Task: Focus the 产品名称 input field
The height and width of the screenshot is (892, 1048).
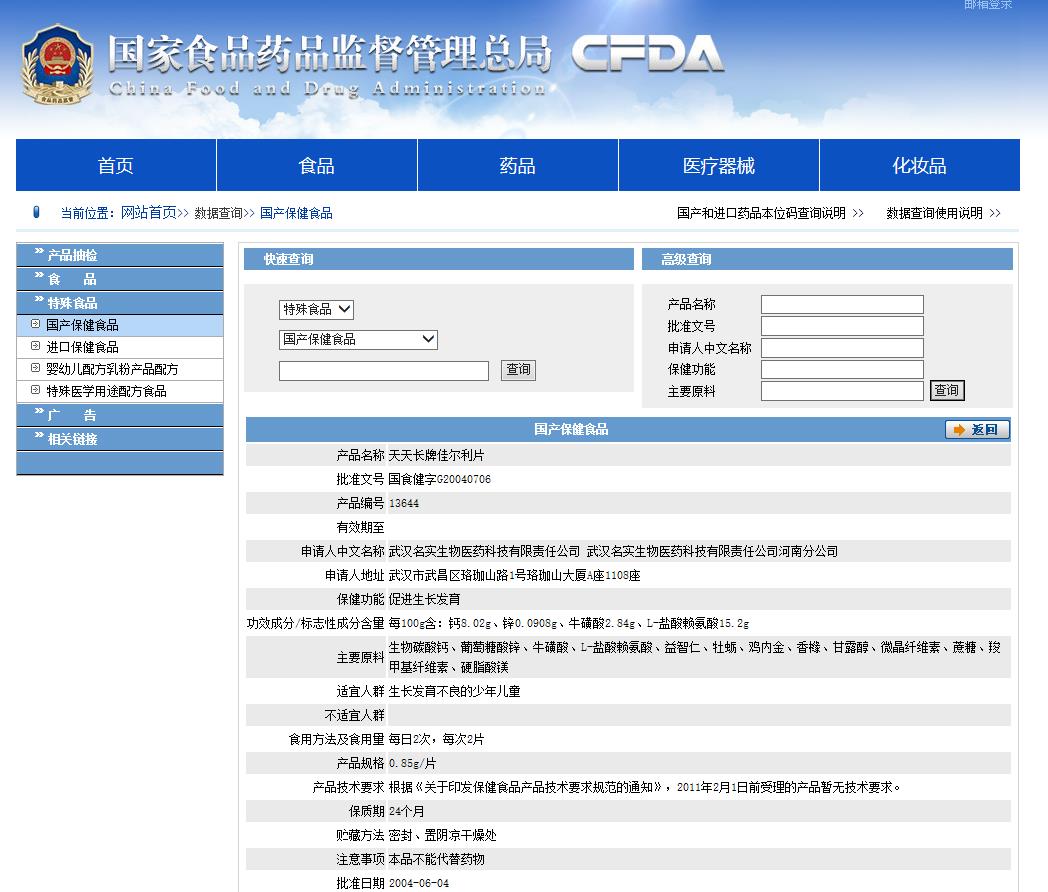Action: (842, 305)
